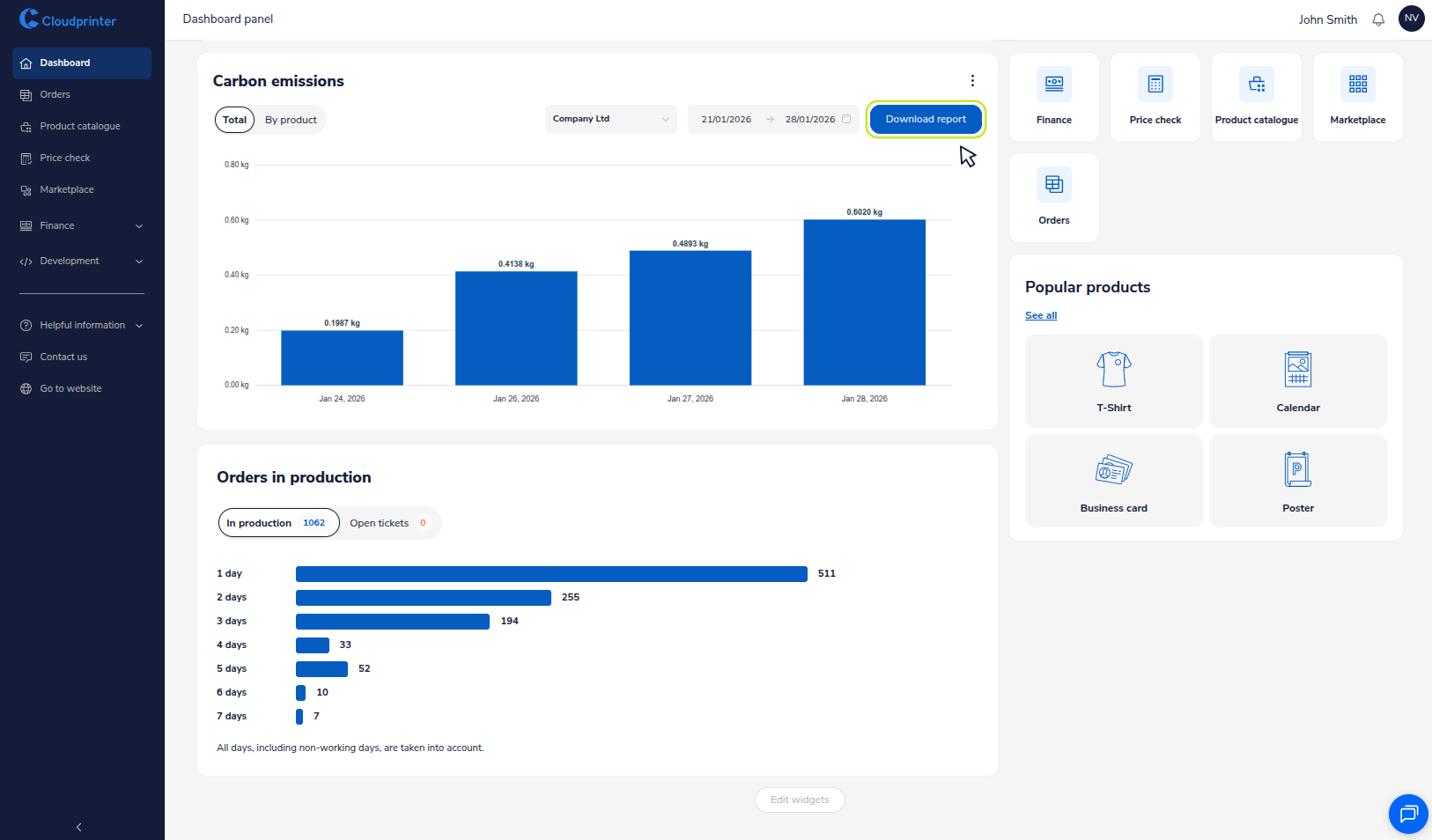Open the Finance shortcut card
Image resolution: width=1432 pixels, height=840 pixels.
(x=1053, y=97)
